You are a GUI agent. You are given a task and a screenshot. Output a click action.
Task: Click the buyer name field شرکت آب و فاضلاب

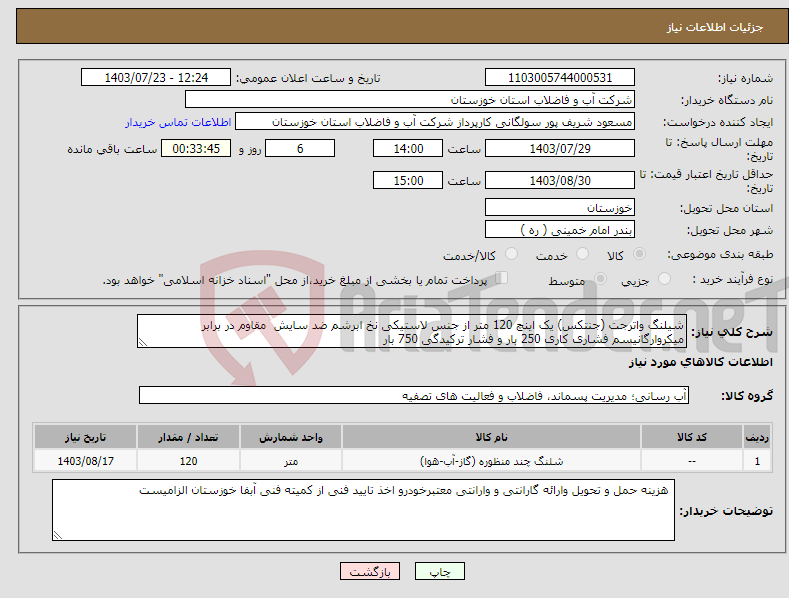coord(410,100)
